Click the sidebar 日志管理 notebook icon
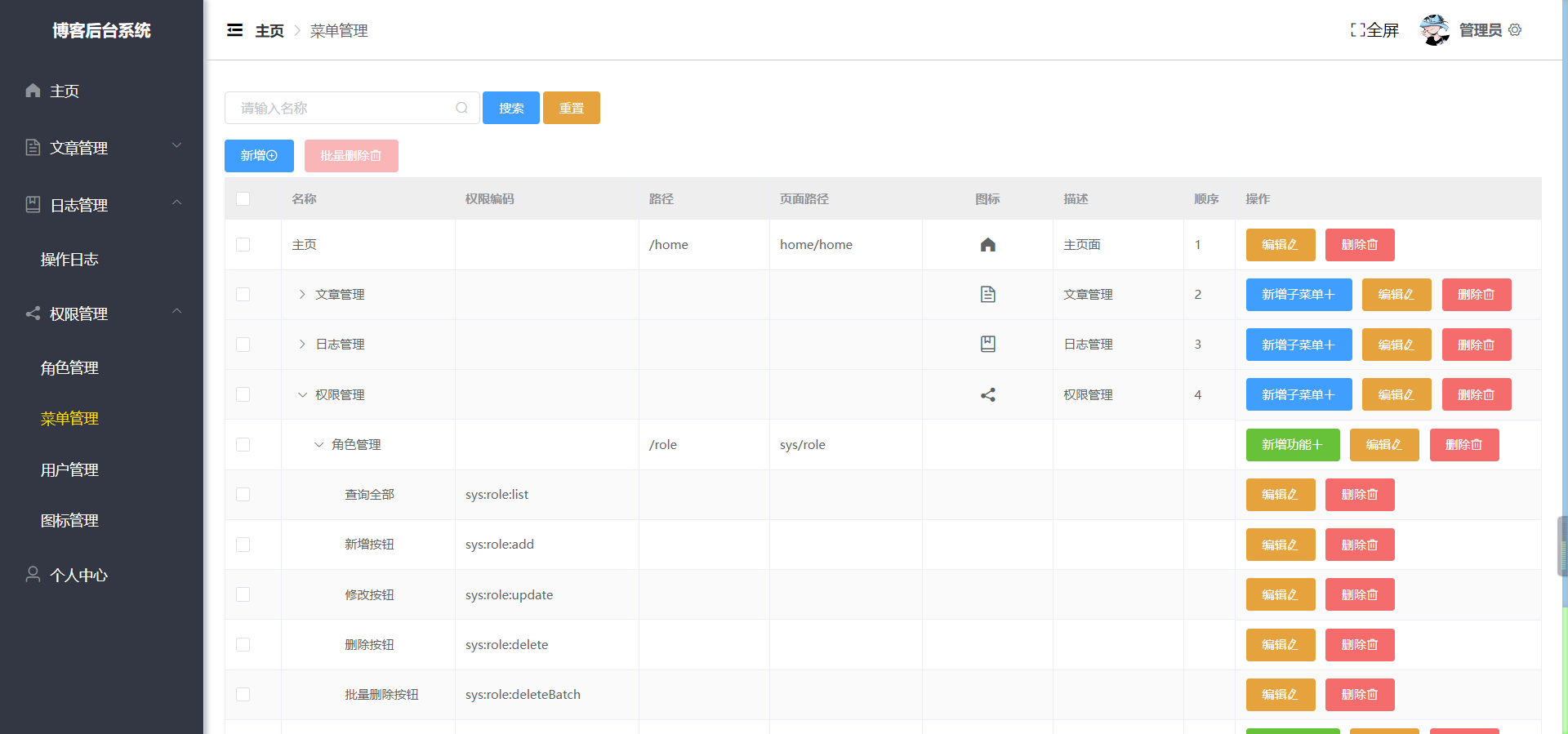The image size is (1568, 734). point(33,204)
